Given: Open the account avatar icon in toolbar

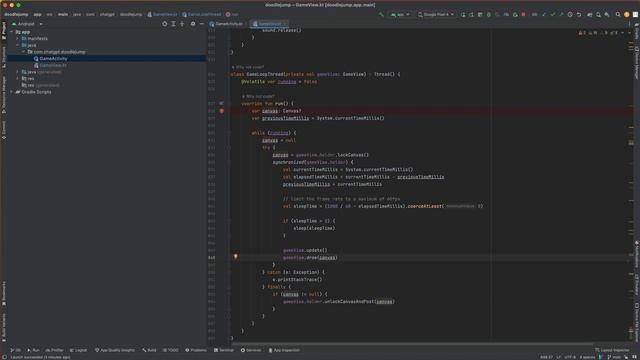Looking at the screenshot, I should click(x=627, y=14).
